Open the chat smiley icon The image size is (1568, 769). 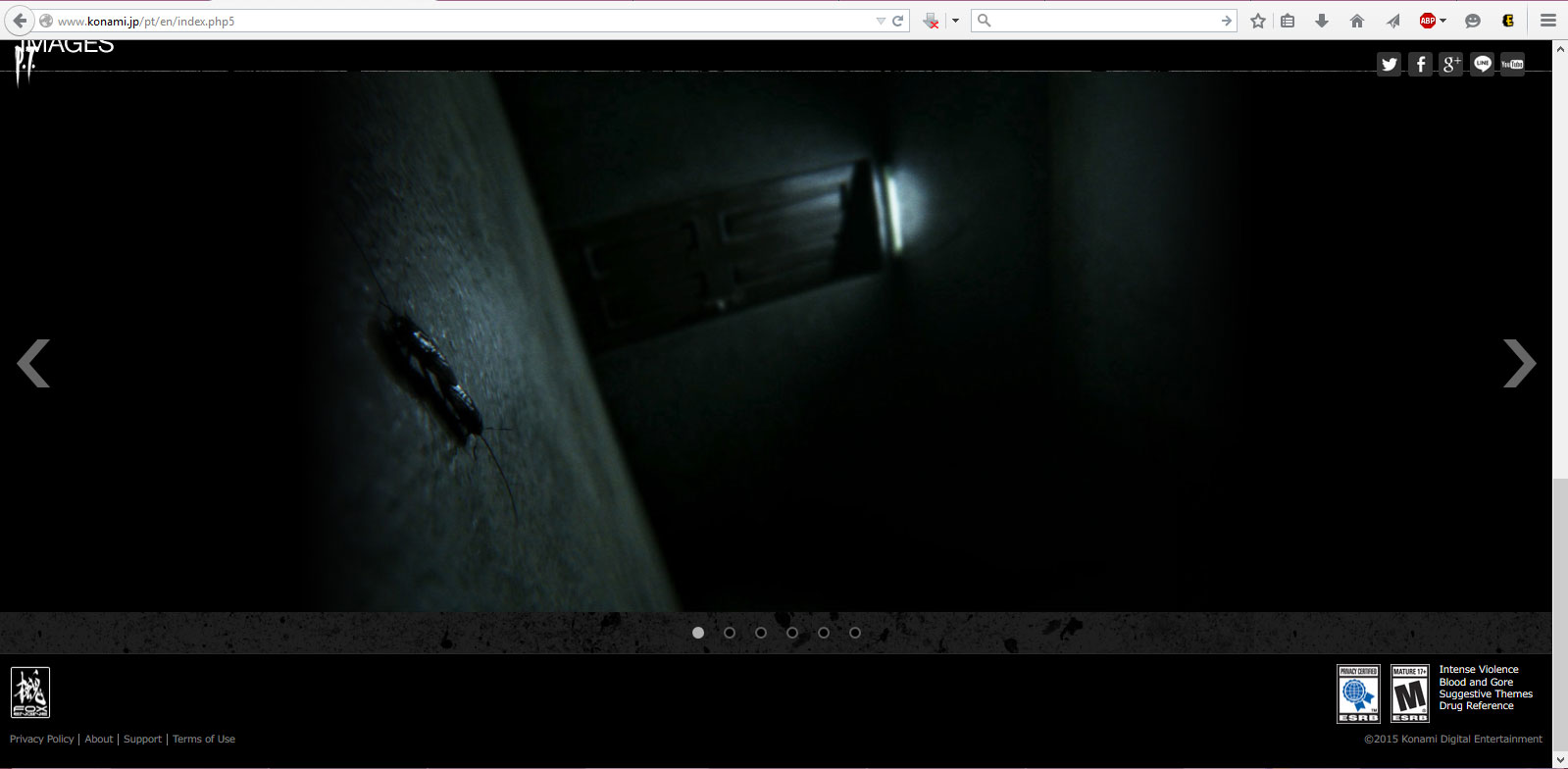point(1473,21)
